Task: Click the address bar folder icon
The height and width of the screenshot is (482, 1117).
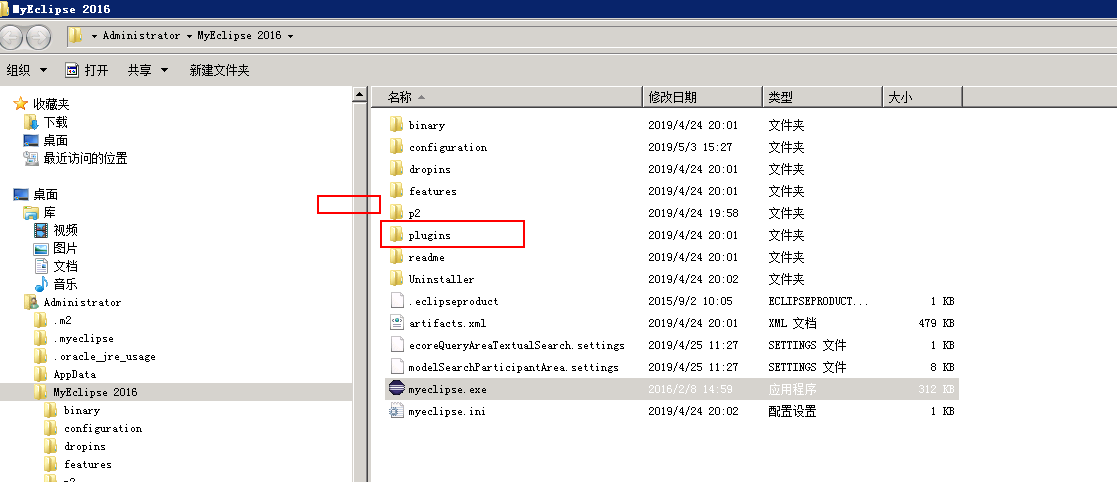Action: [x=76, y=36]
